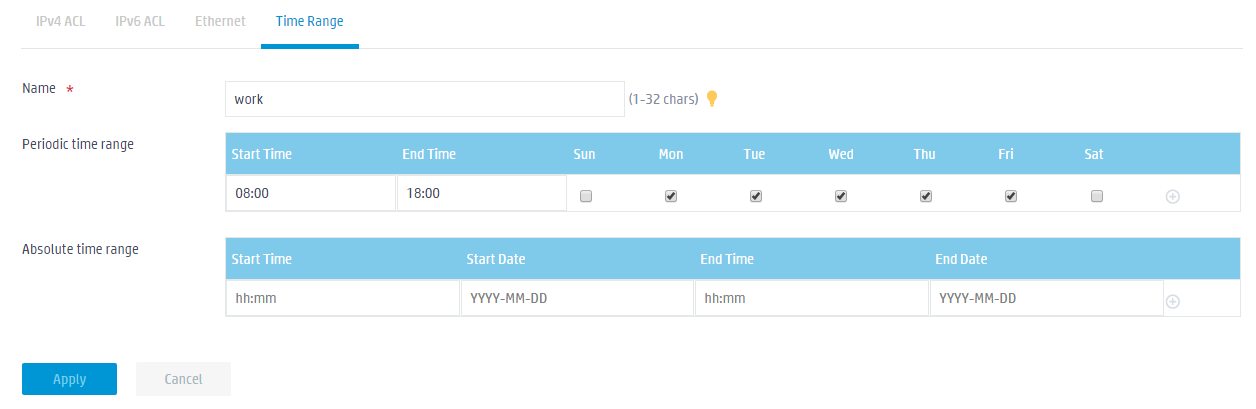Add a periodic time range row

[x=1173, y=196]
